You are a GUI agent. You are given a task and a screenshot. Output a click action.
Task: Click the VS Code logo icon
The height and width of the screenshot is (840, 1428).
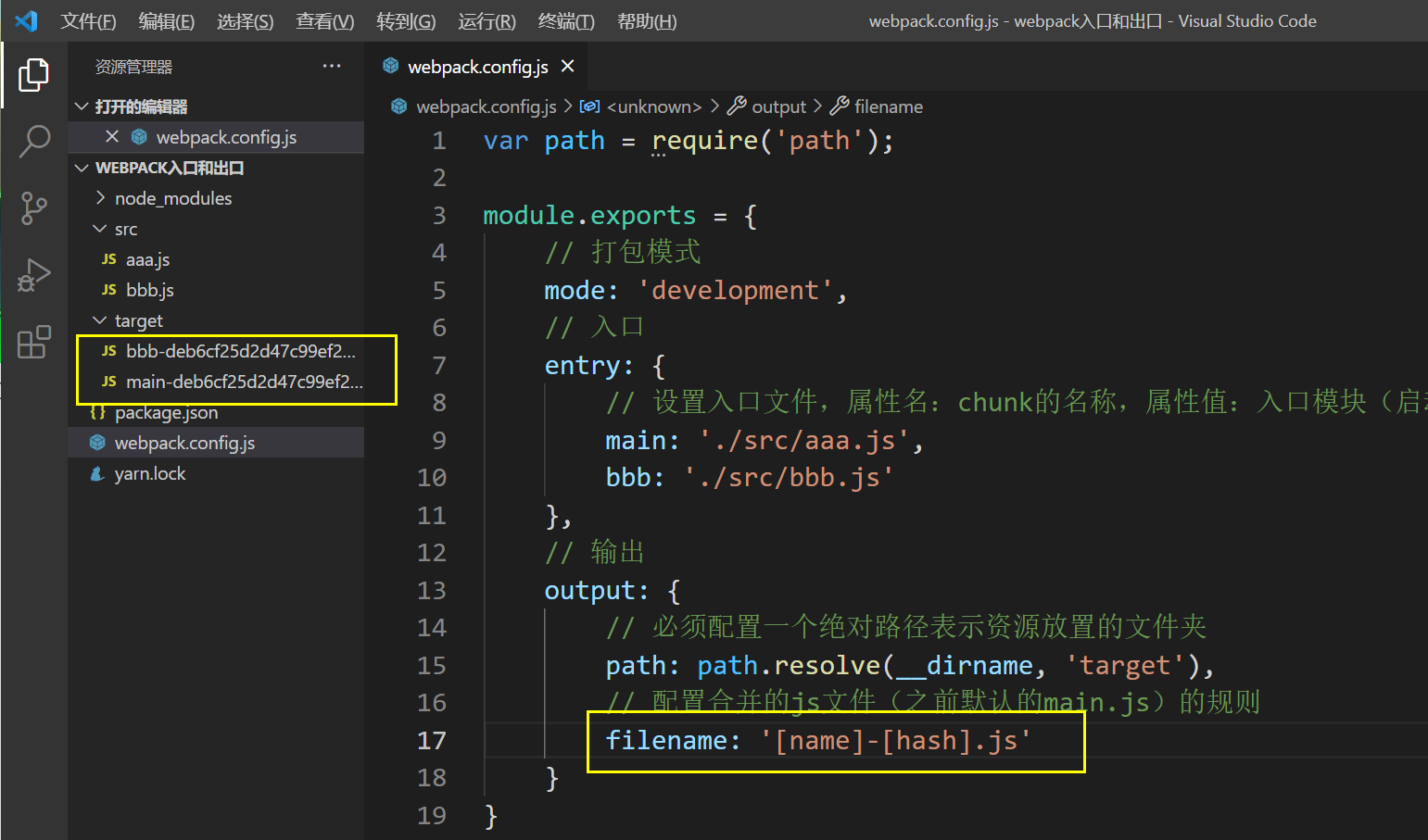(x=26, y=20)
